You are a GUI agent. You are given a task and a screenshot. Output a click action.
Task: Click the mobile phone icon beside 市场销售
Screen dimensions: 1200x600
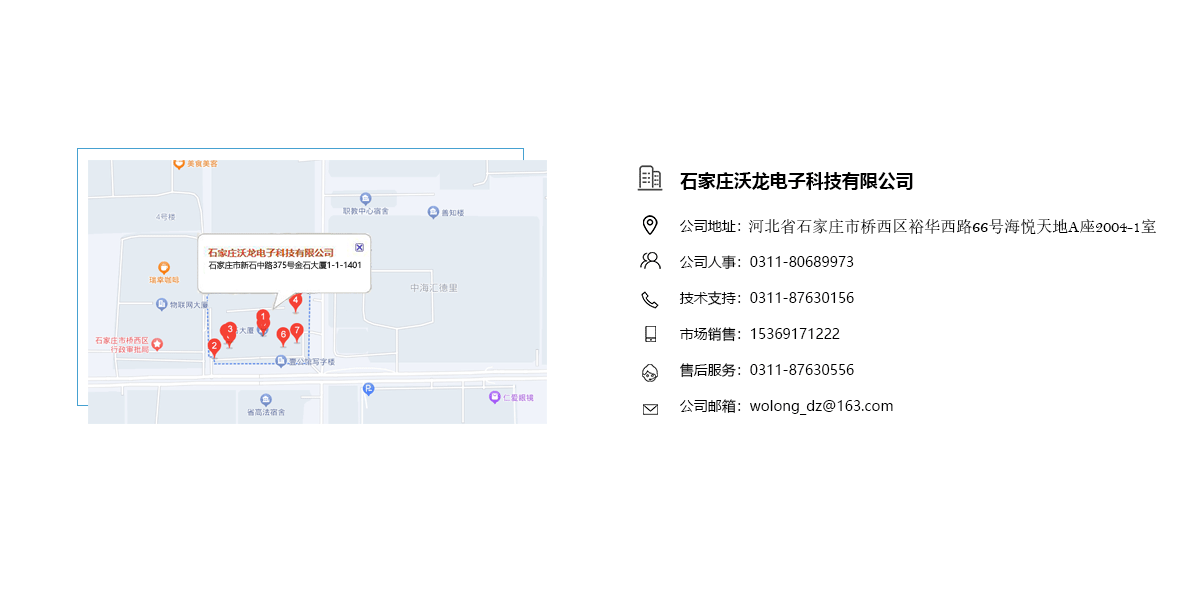point(650,334)
